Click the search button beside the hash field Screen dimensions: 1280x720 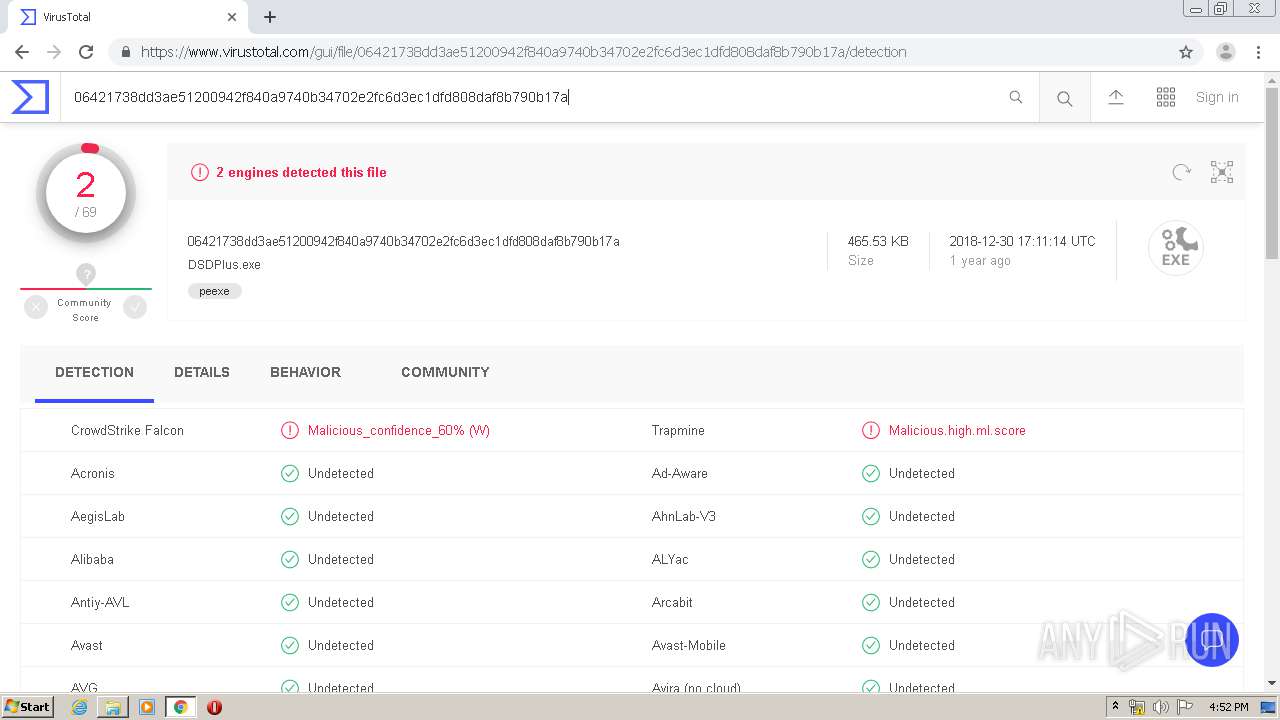coord(1064,98)
